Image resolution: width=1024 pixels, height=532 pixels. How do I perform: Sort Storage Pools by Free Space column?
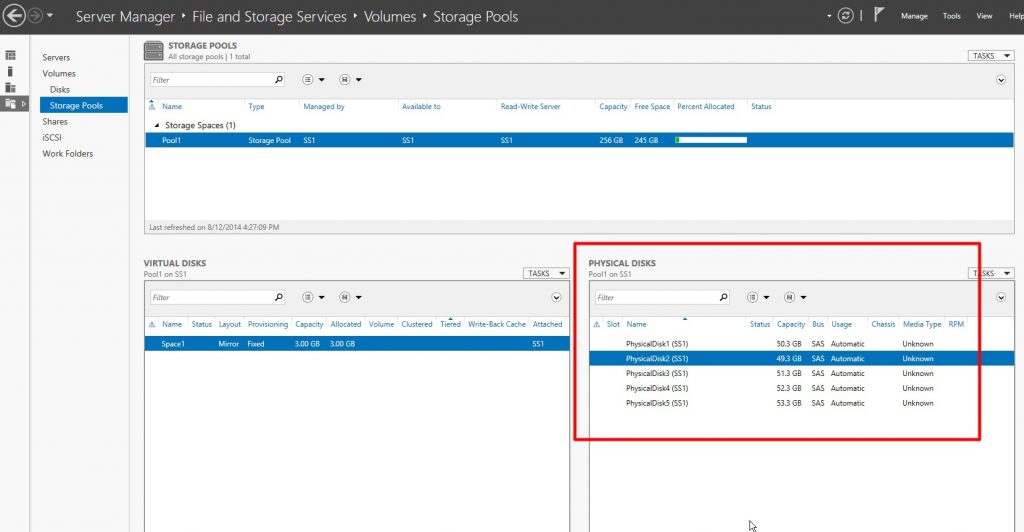[652, 106]
